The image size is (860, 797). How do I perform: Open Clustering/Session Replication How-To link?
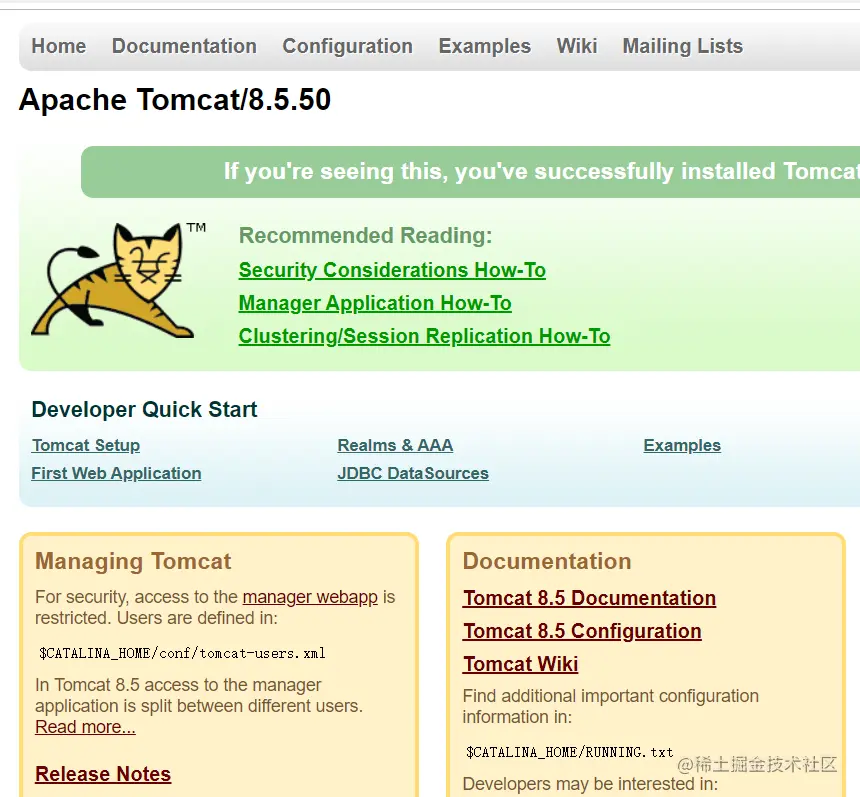point(425,336)
